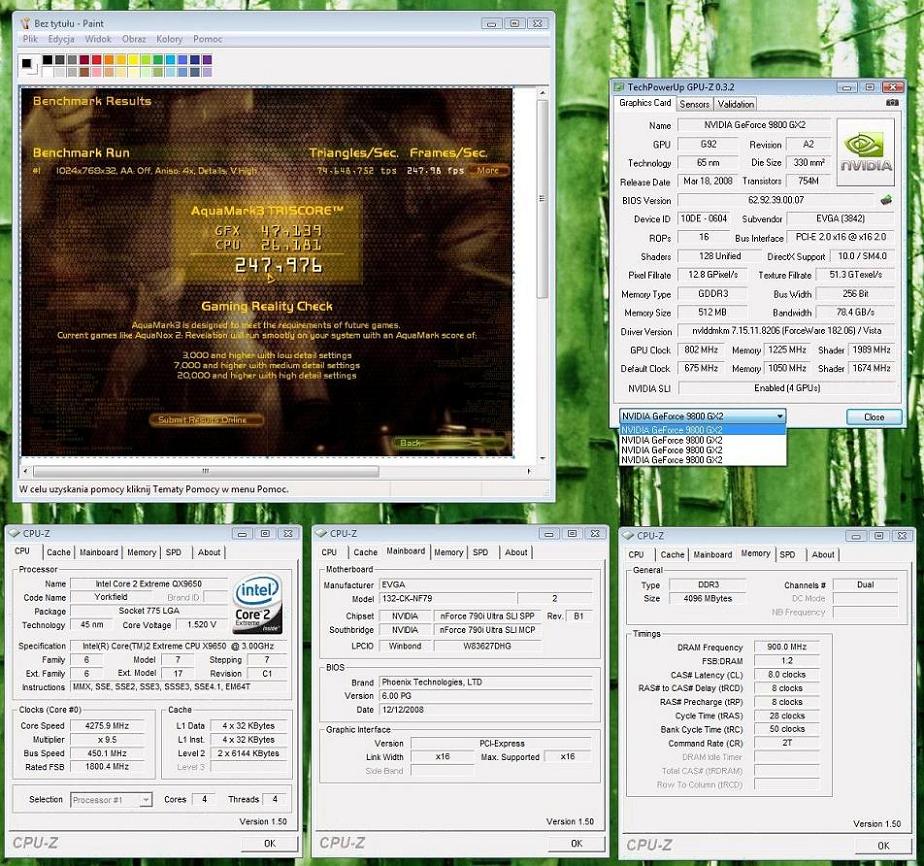The width and height of the screenshot is (924, 866).
Task: Click the Cores field showing 4
Action: [204, 799]
